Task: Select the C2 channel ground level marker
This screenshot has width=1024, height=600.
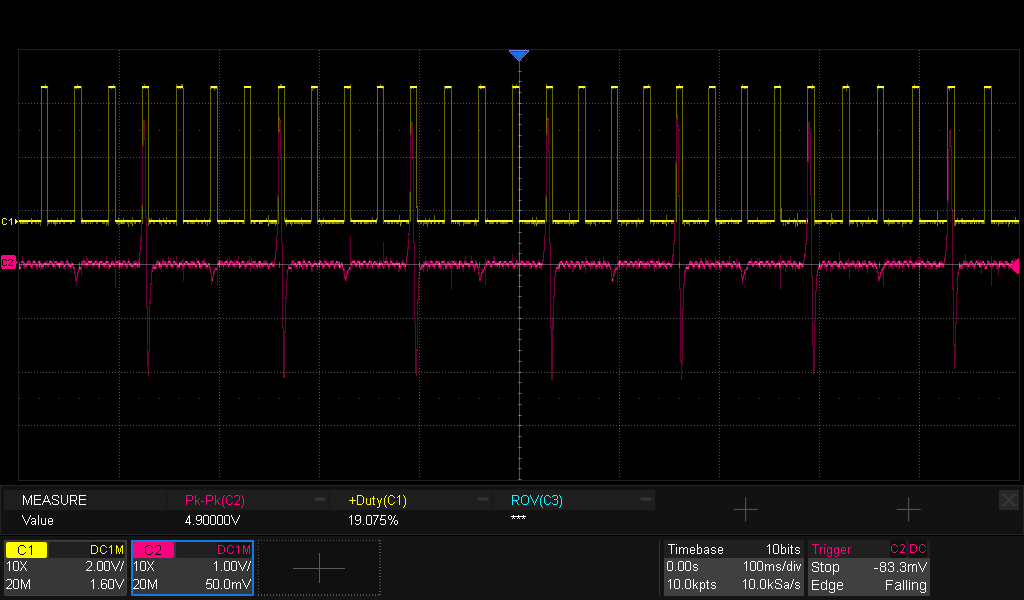Action: (x=8, y=262)
